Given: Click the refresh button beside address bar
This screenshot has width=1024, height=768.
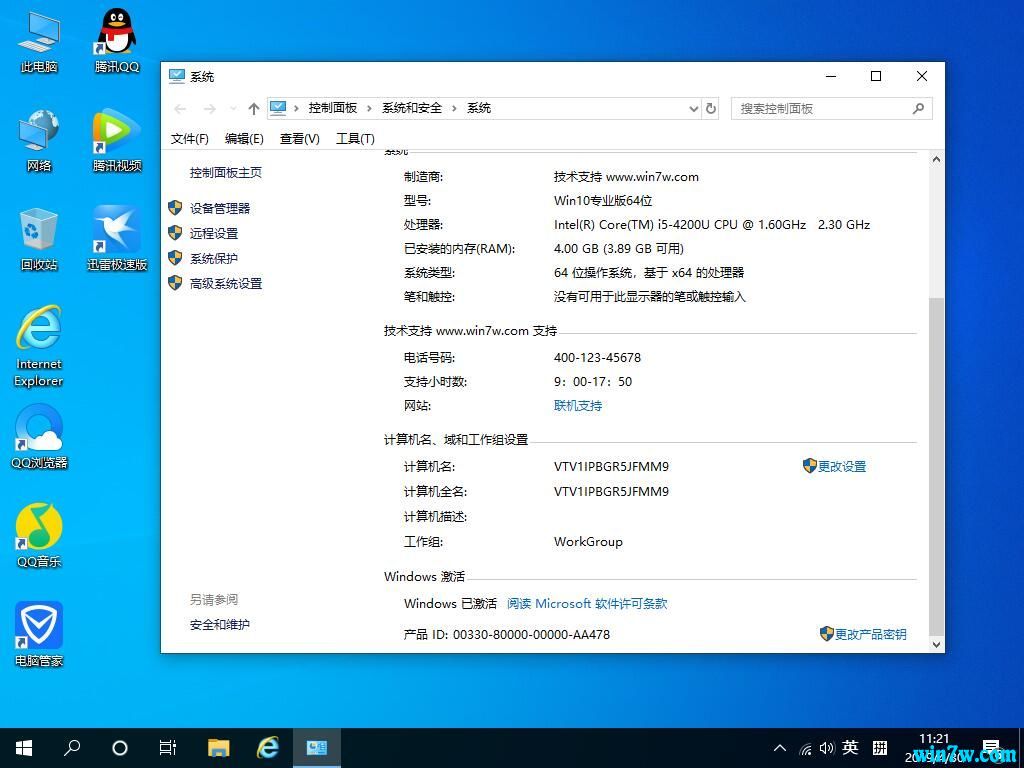Looking at the screenshot, I should click(x=711, y=108).
